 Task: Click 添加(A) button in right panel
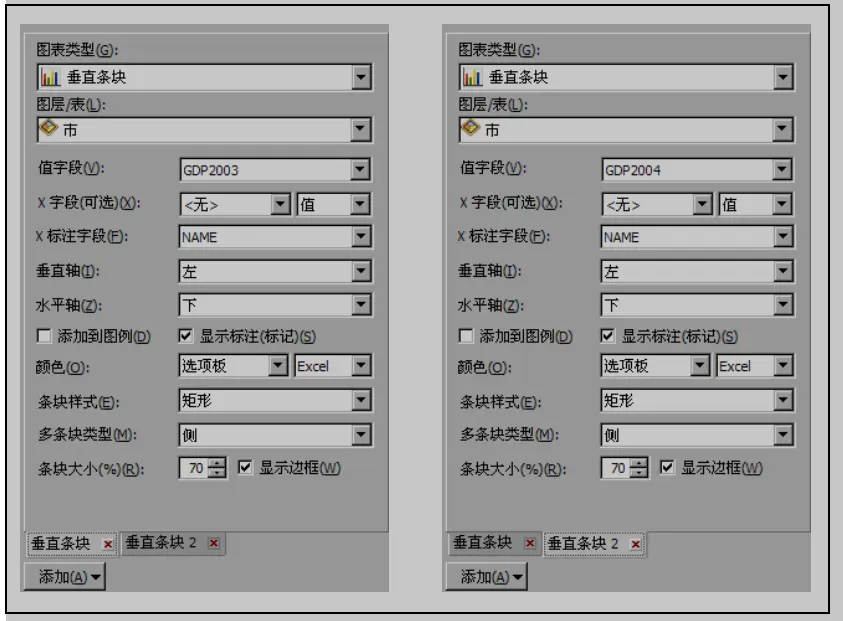pyautogui.click(x=487, y=576)
